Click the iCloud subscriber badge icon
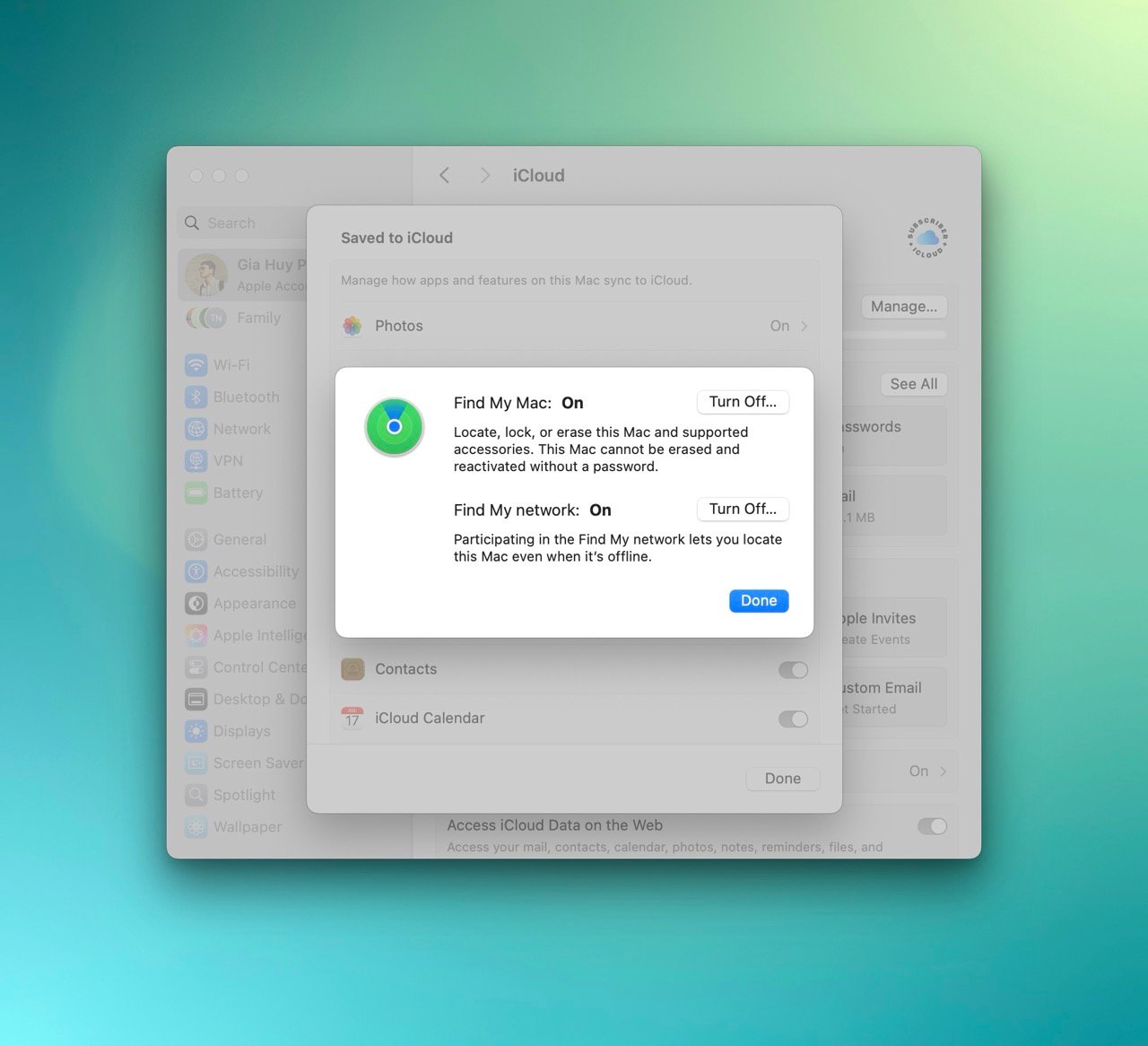 927,238
